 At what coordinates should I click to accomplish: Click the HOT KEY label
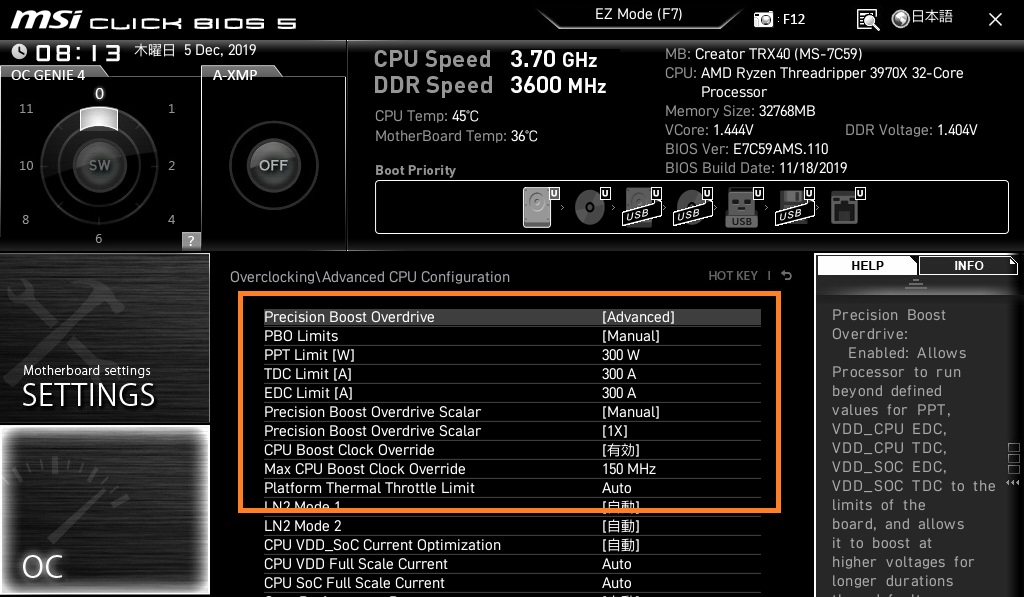pyautogui.click(x=733, y=276)
